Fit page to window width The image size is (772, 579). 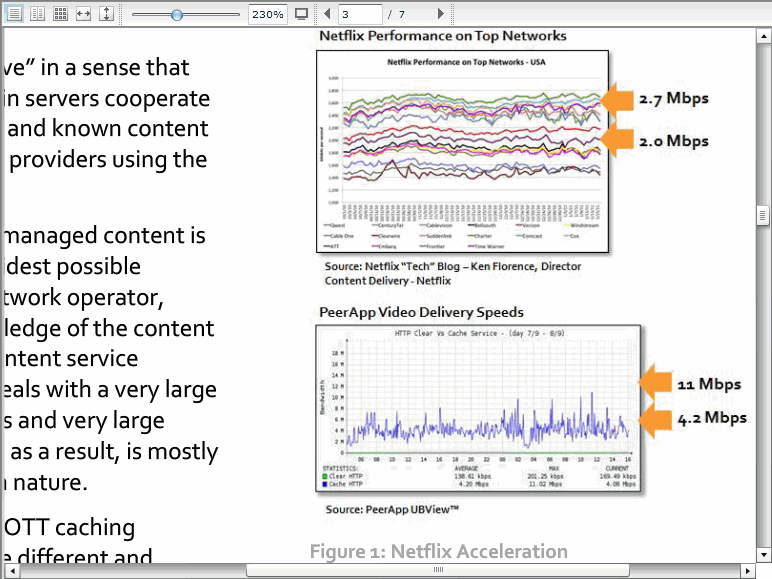84,14
